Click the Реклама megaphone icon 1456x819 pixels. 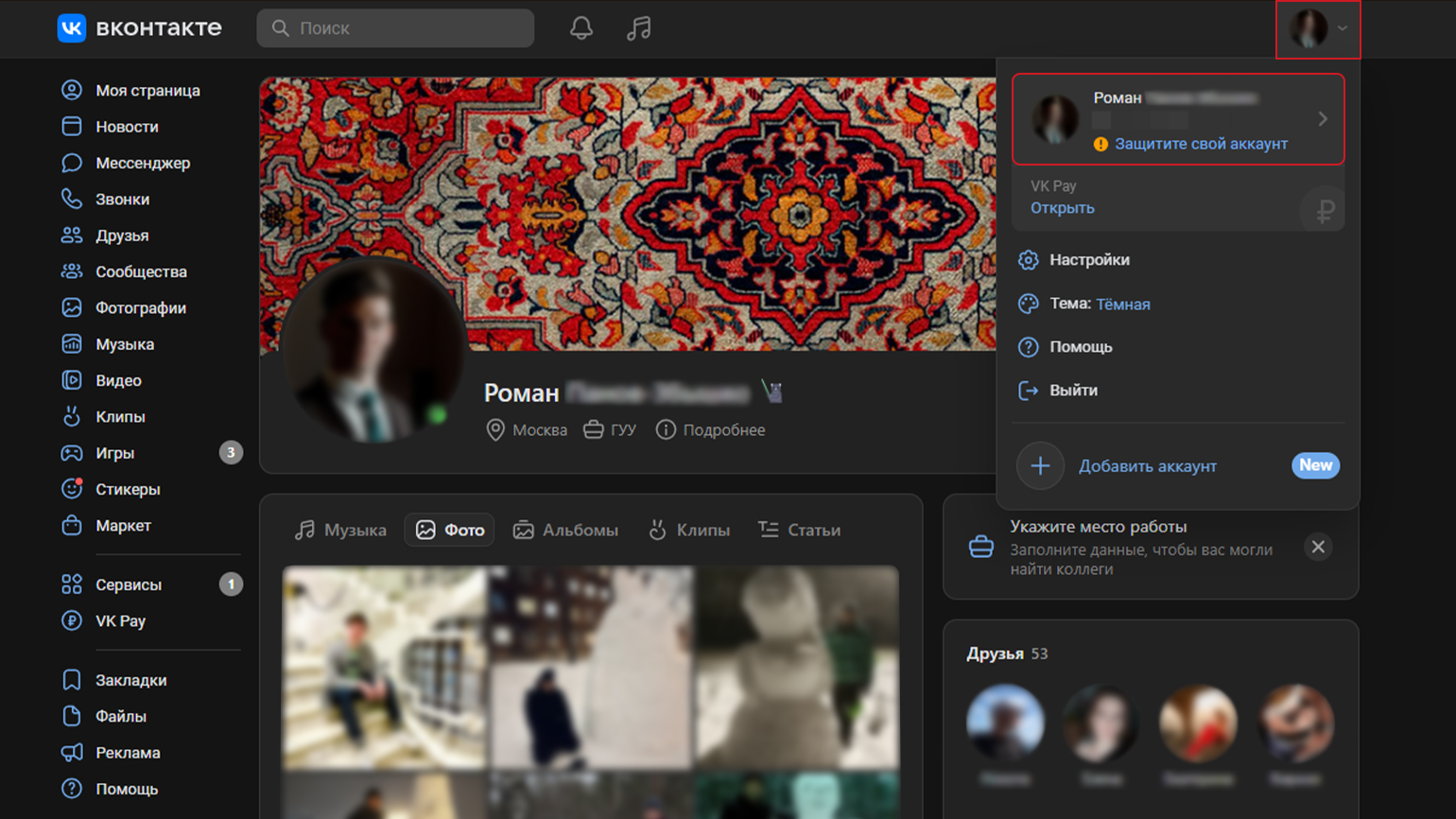pos(72,753)
